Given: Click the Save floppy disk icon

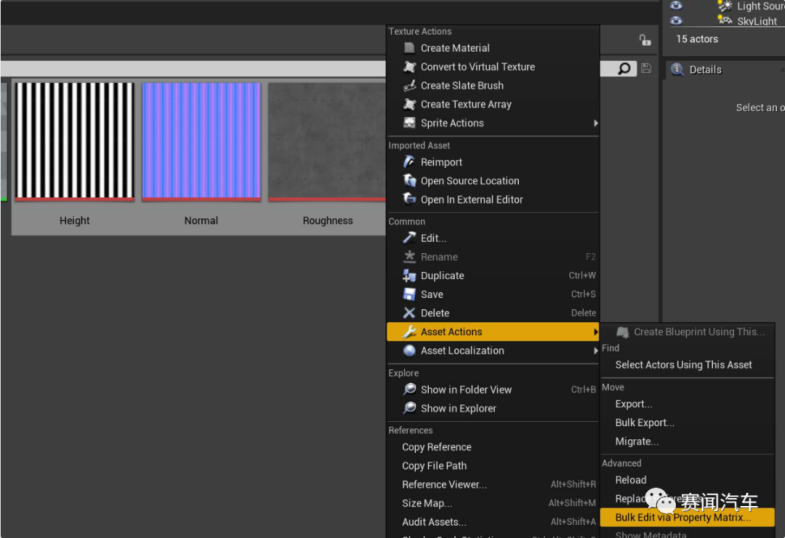Looking at the screenshot, I should coord(409,294).
